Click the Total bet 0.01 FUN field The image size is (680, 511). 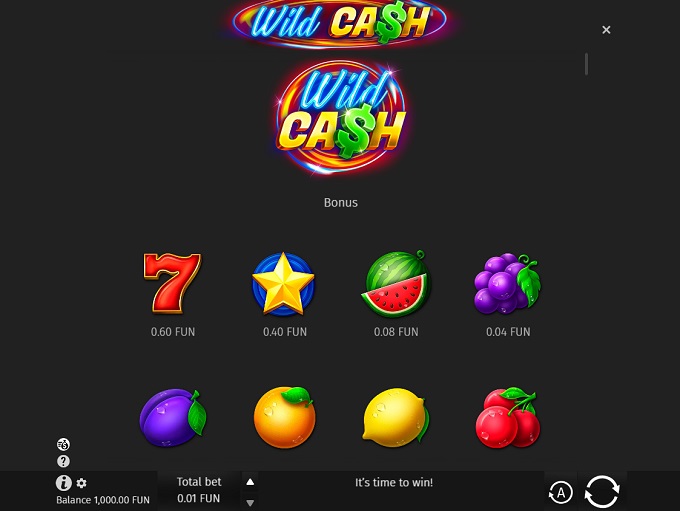(199, 490)
